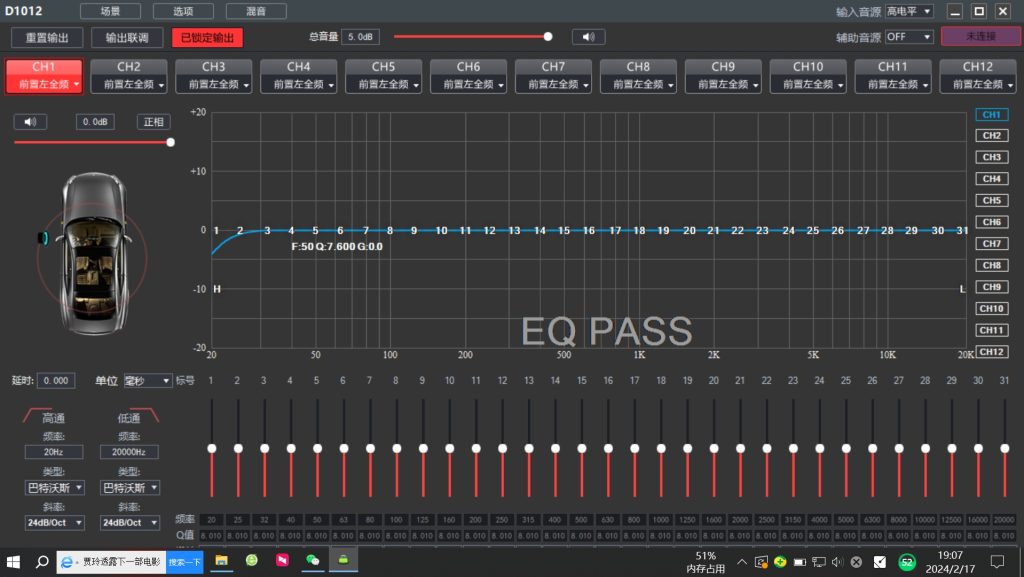This screenshot has height=577, width=1024.
Task: Click the master volume slider handle
Action: pyautogui.click(x=548, y=37)
